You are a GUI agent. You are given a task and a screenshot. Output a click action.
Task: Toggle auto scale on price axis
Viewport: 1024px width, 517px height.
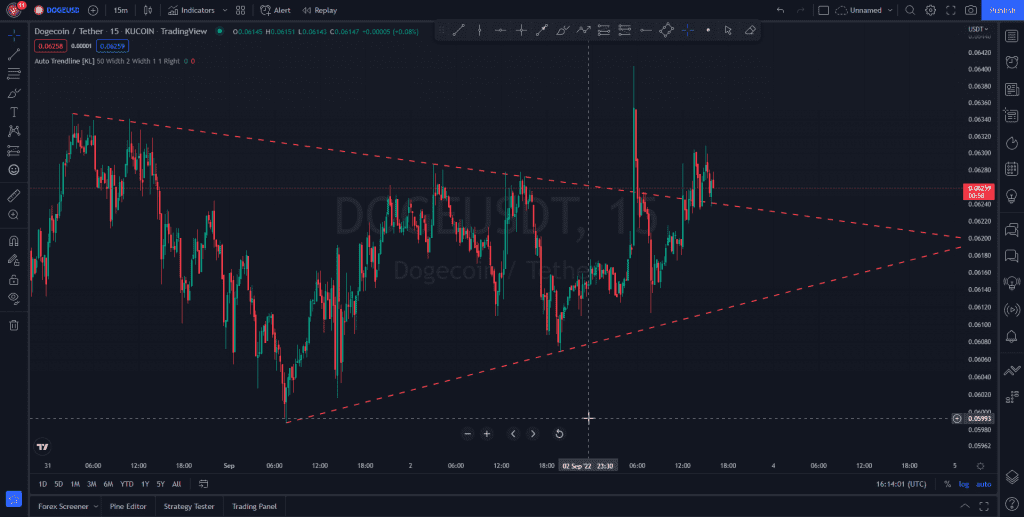983,484
